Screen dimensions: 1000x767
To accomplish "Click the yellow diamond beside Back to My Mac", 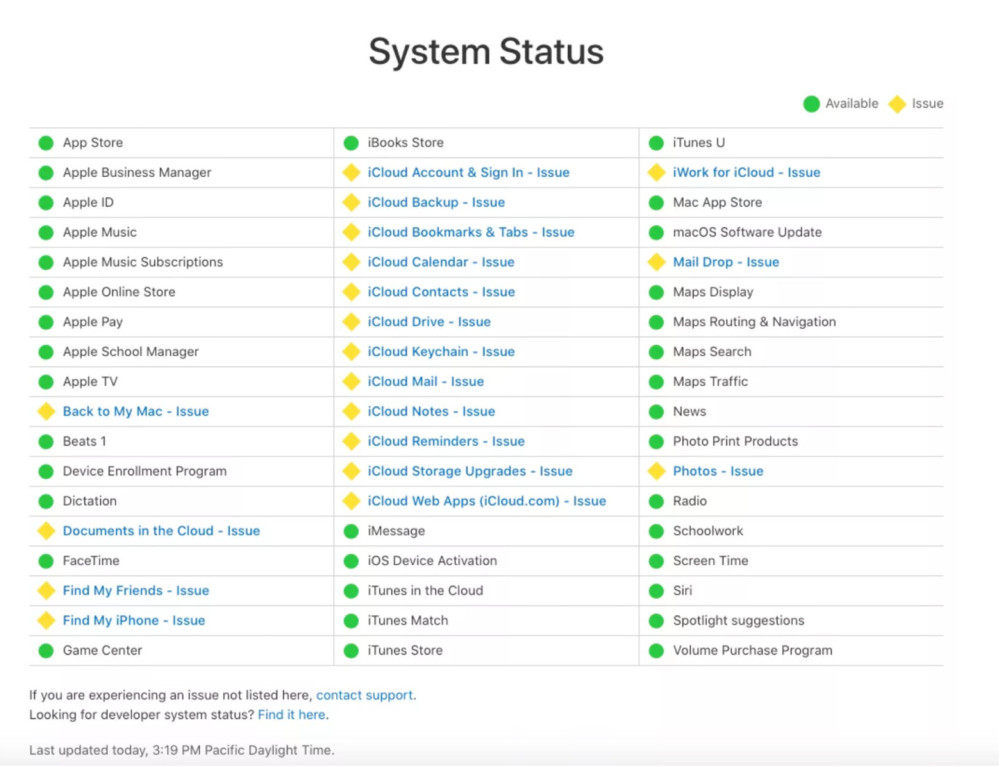I will [46, 411].
